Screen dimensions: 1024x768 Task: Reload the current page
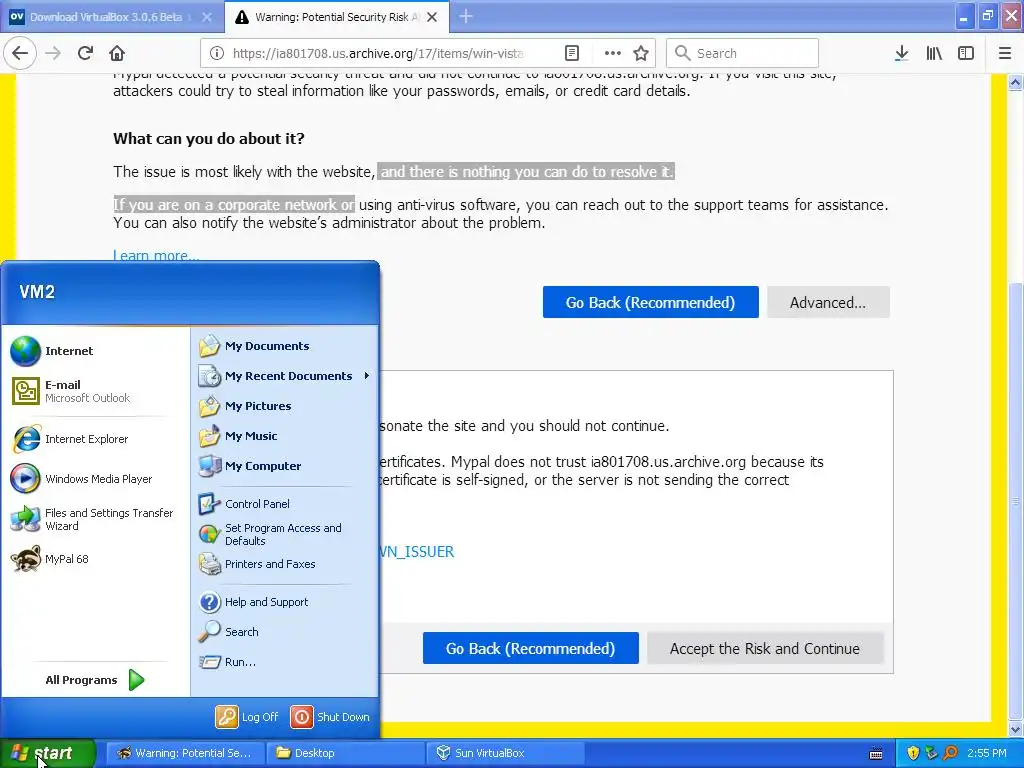pyautogui.click(x=85, y=53)
